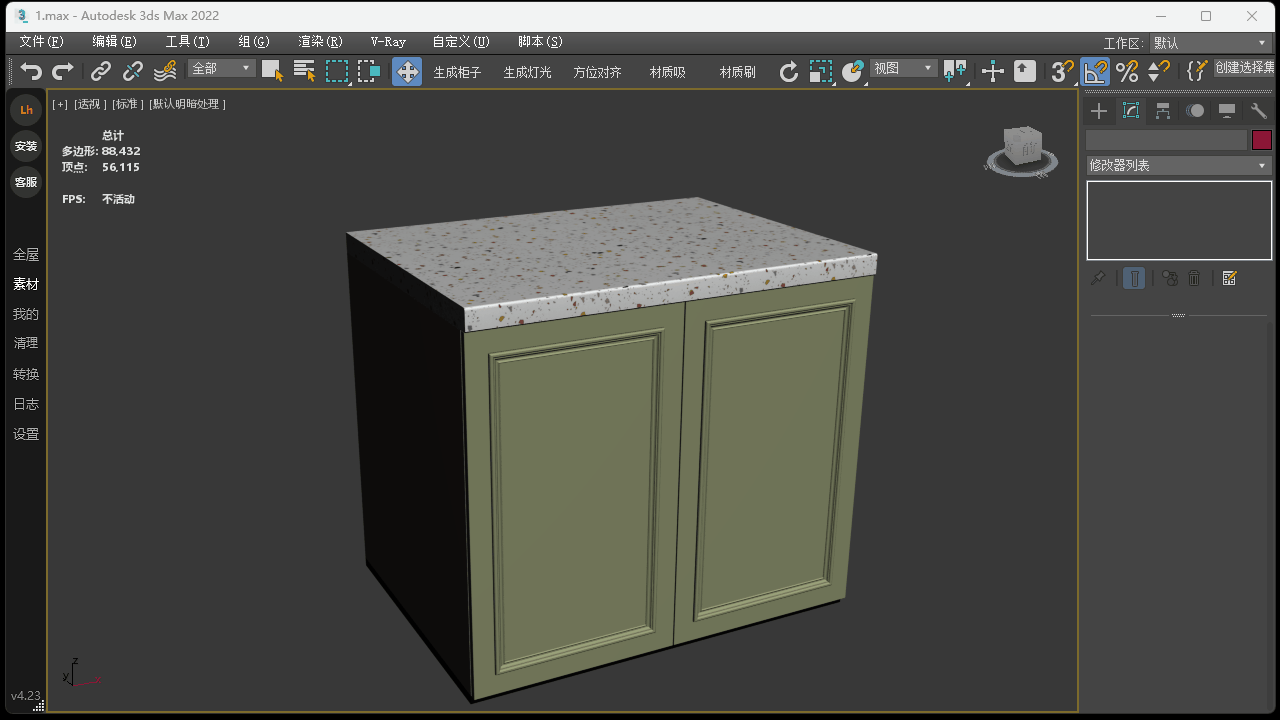Click the [+] viewport menu label
Viewport: 1280px width, 720px height.
pyautogui.click(x=60, y=104)
